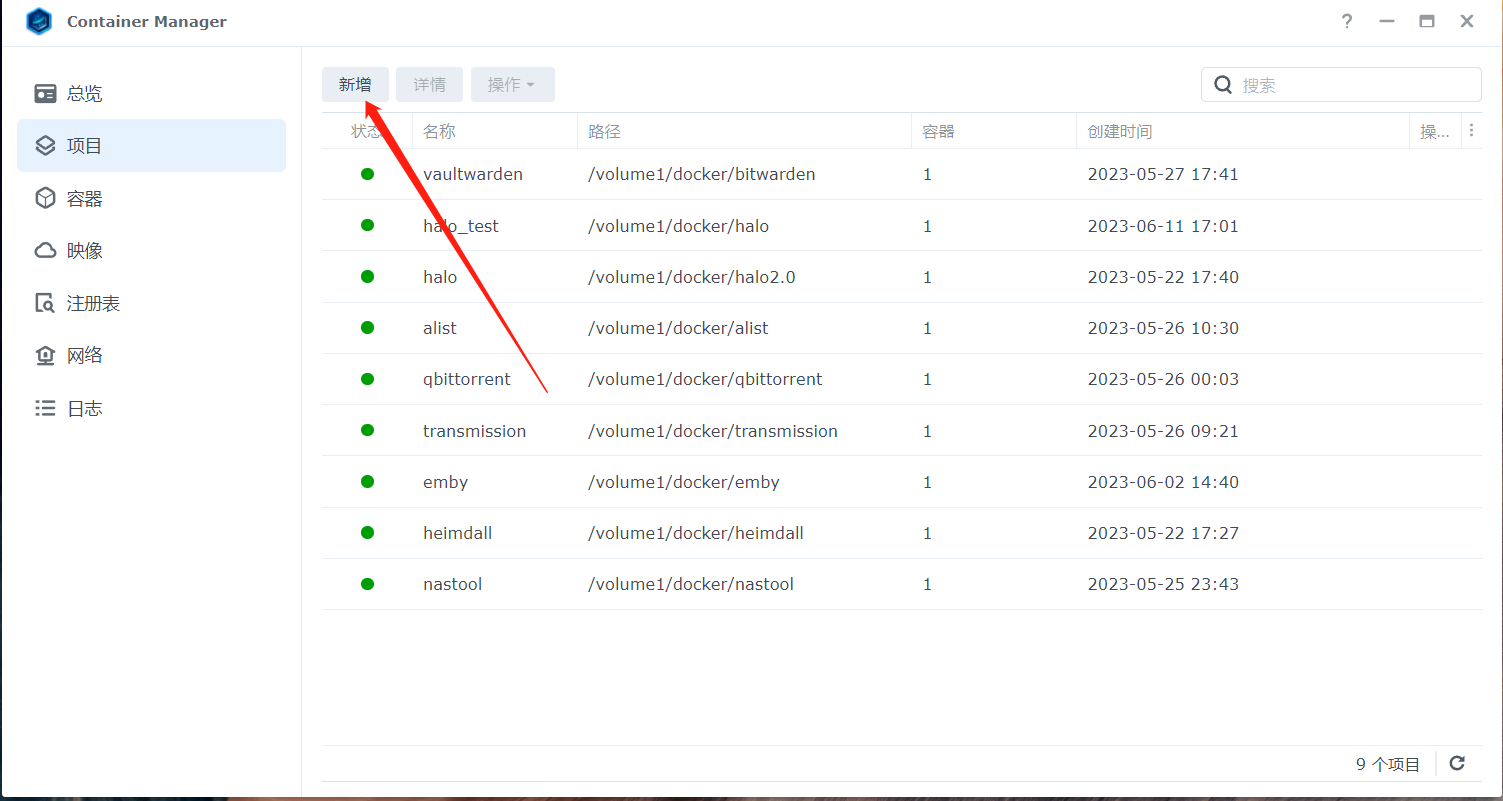Click green status dot of halo_test
This screenshot has width=1503, height=801.
[367, 225]
